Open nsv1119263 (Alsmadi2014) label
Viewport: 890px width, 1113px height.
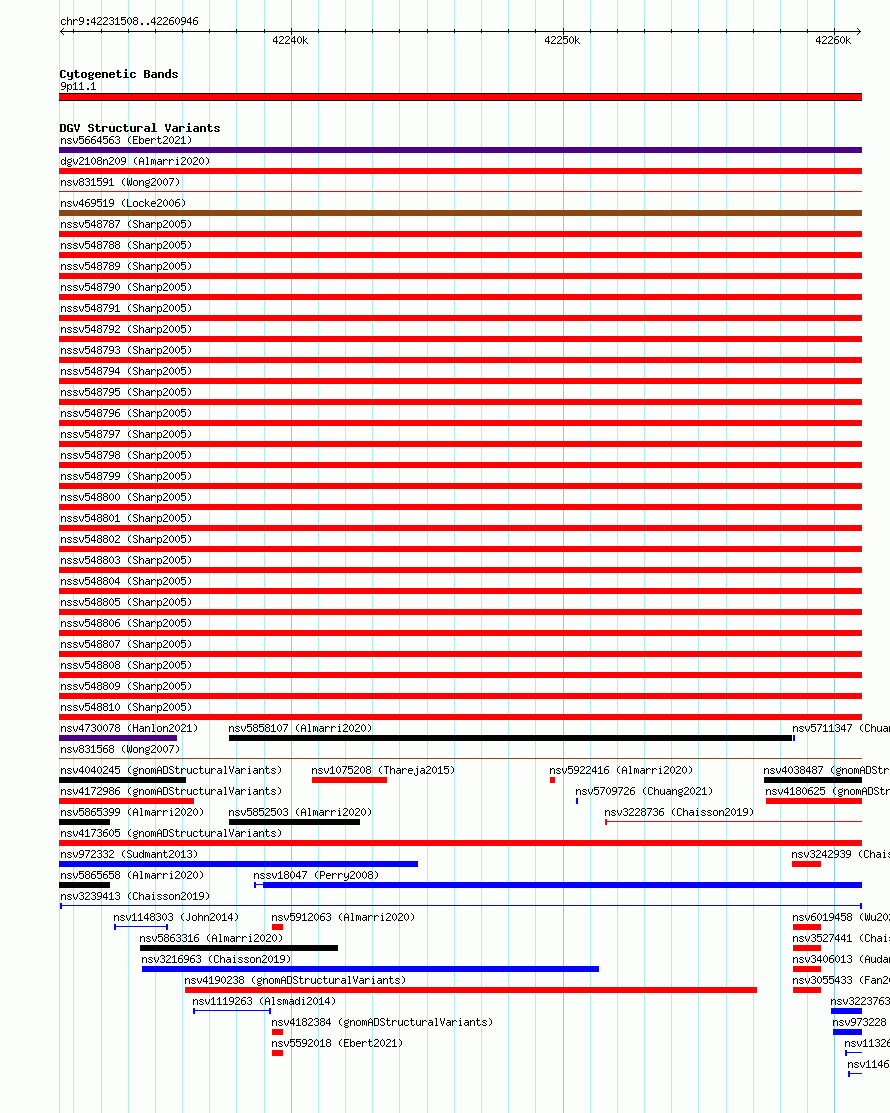click(264, 1002)
